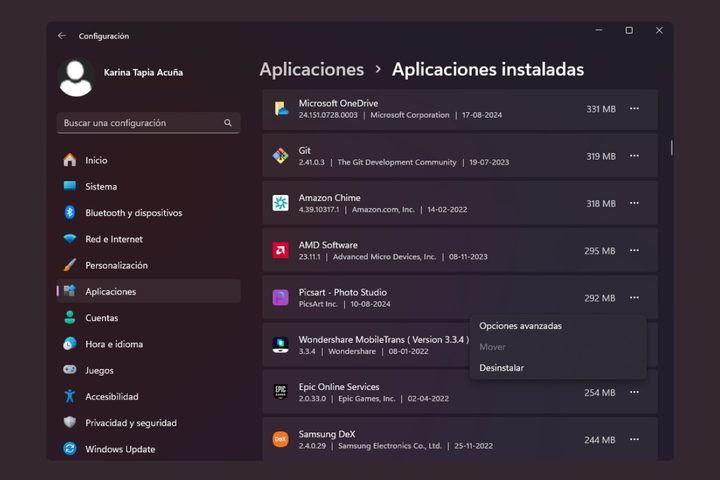This screenshot has height=480, width=720.
Task: Click the Personalización brush icon
Action: tap(70, 265)
